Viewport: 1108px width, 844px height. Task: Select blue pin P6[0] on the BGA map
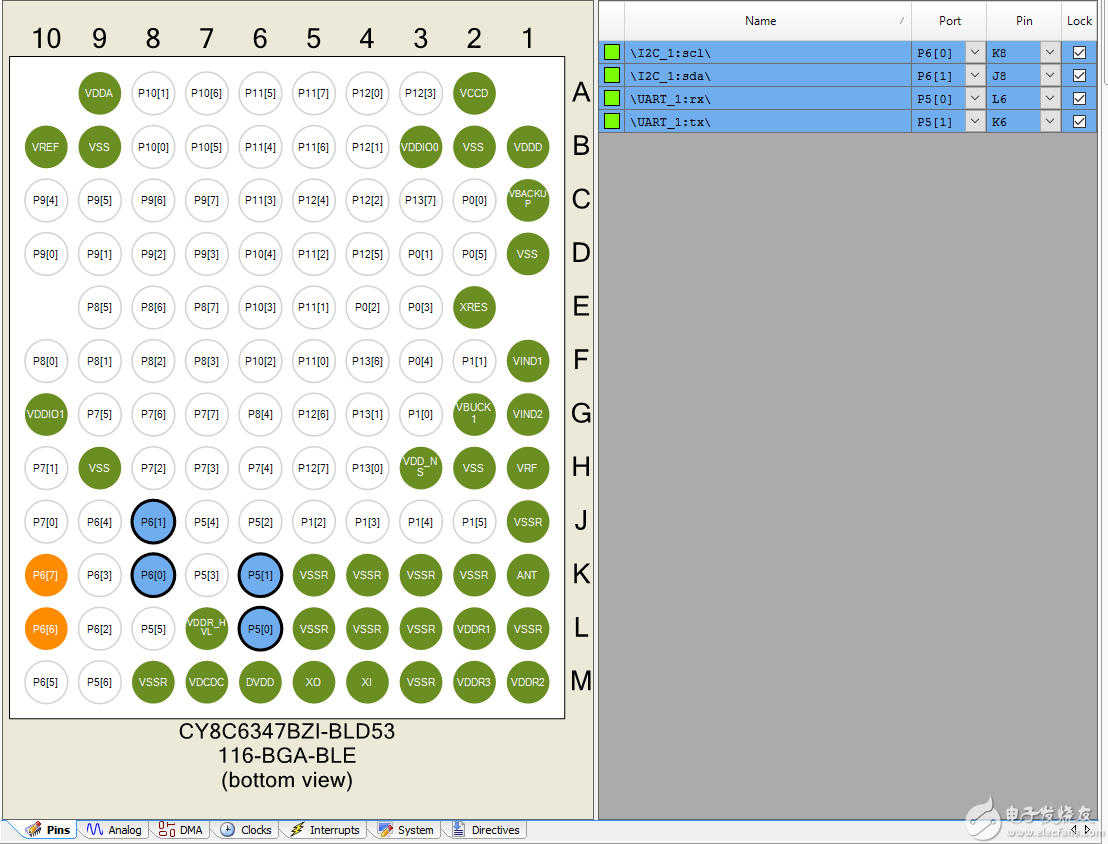click(x=153, y=575)
